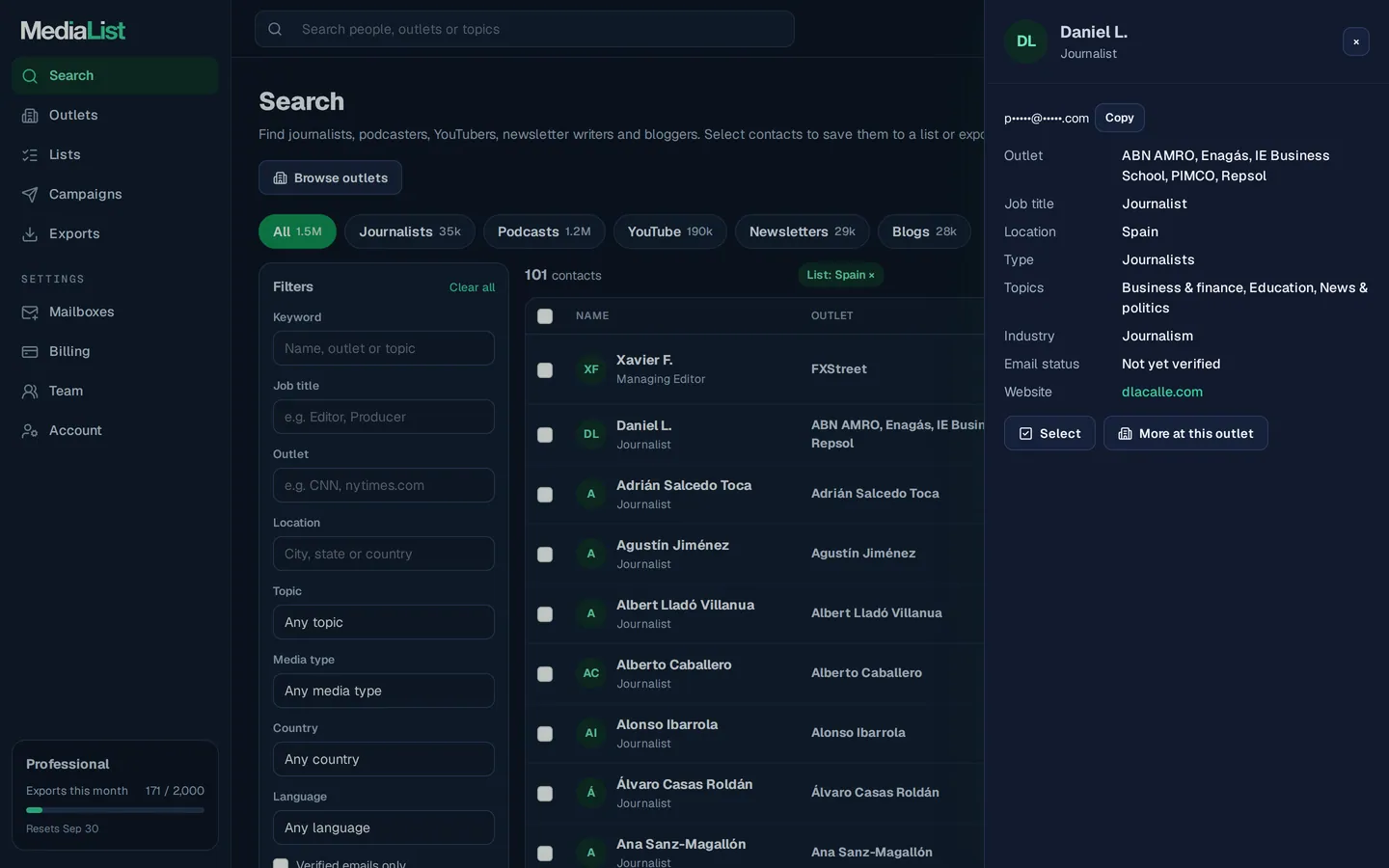The image size is (1389, 868).
Task: Open Outlets from the sidebar
Action: pos(115,116)
